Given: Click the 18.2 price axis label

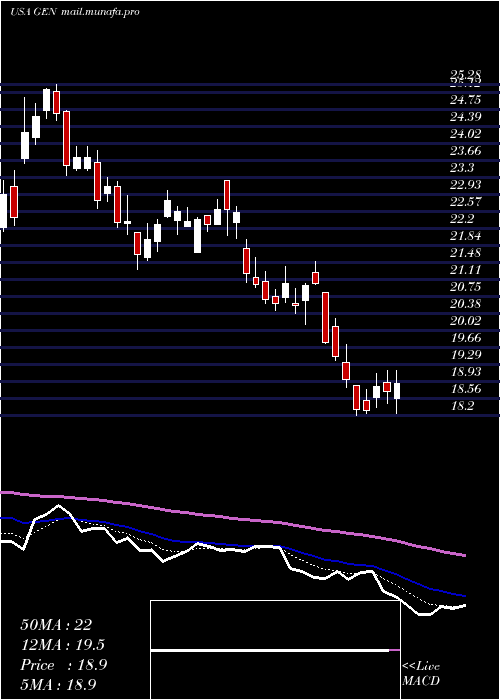Looking at the screenshot, I should point(462,405).
